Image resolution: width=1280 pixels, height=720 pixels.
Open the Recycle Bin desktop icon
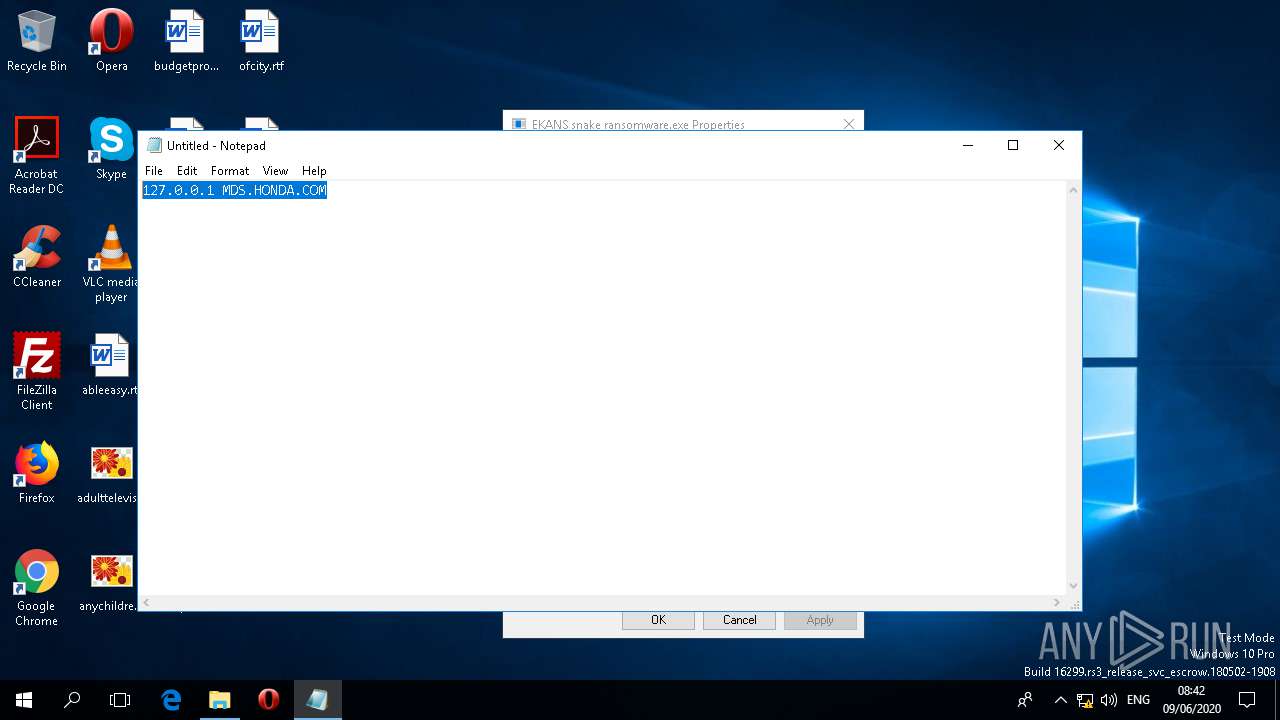(37, 40)
